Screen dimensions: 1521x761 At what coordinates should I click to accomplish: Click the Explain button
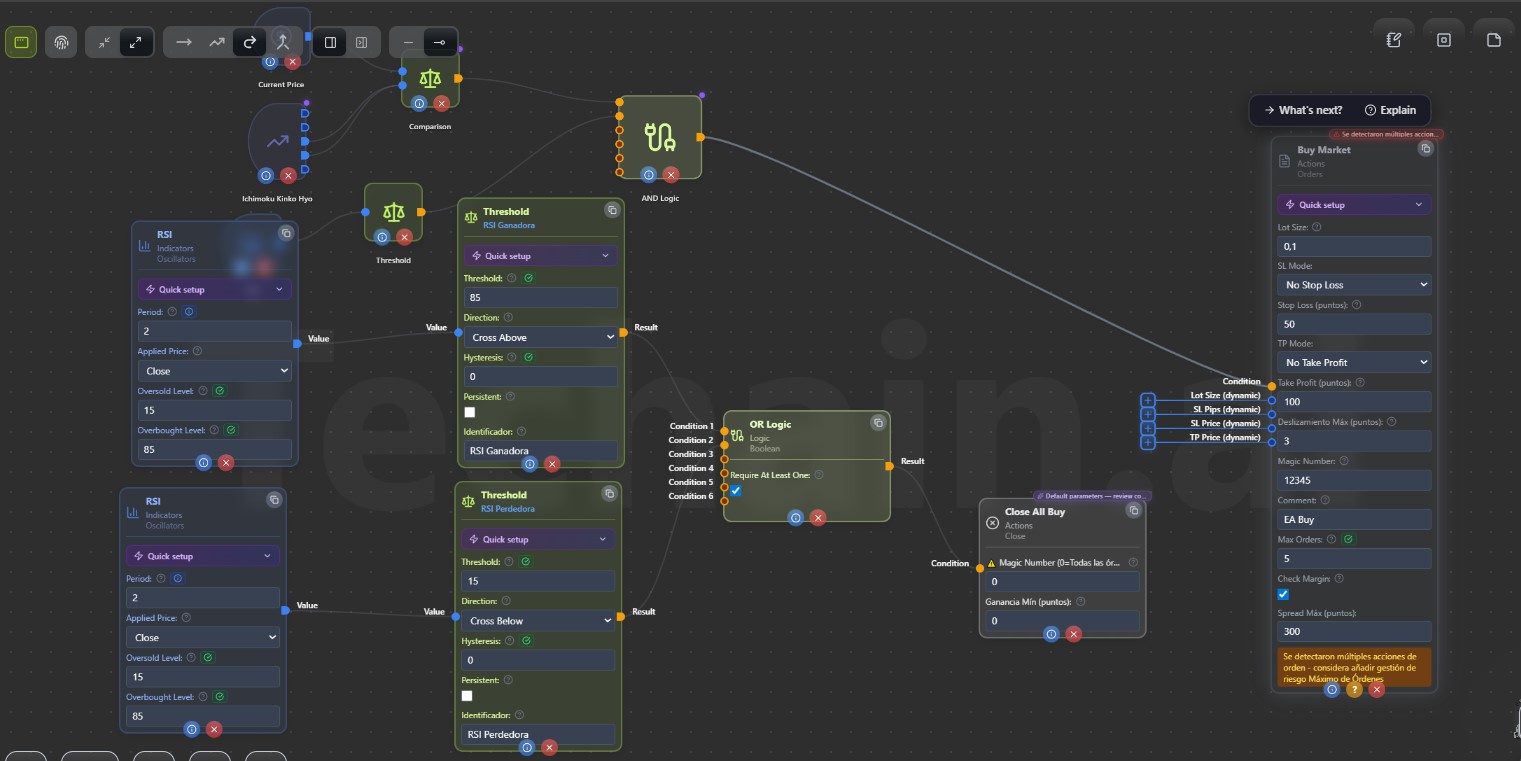[1390, 110]
